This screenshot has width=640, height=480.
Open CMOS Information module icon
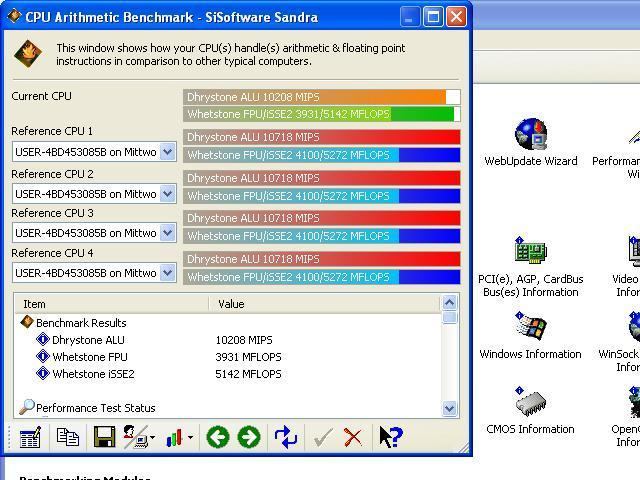tap(531, 411)
